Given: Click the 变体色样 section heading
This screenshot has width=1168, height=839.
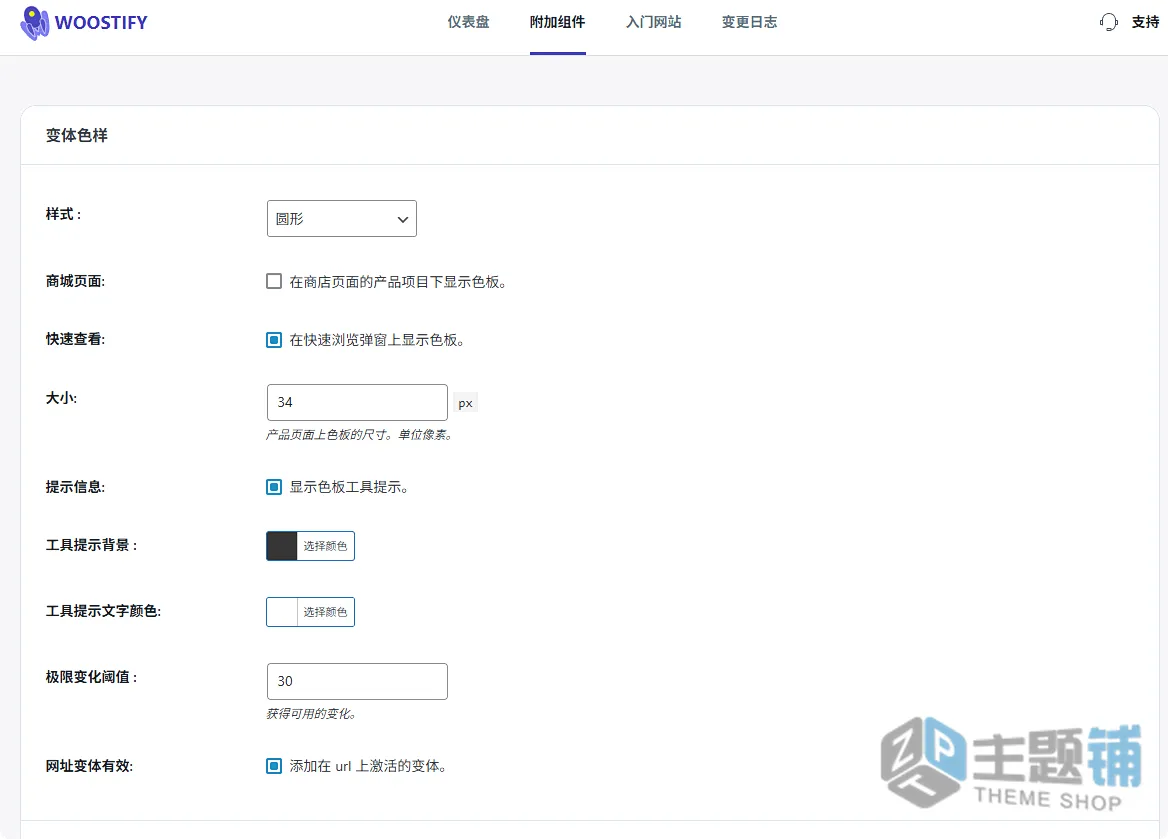Looking at the screenshot, I should 77,135.
